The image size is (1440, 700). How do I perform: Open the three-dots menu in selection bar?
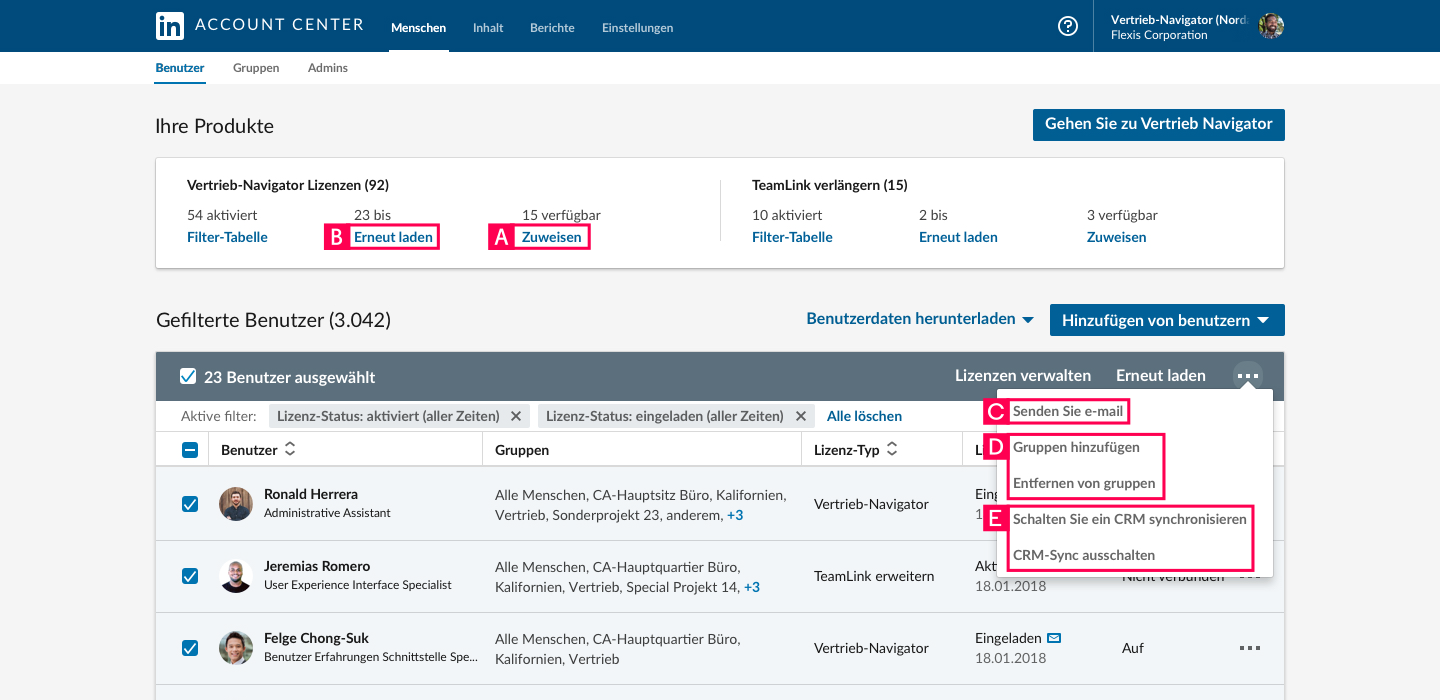[x=1247, y=376]
